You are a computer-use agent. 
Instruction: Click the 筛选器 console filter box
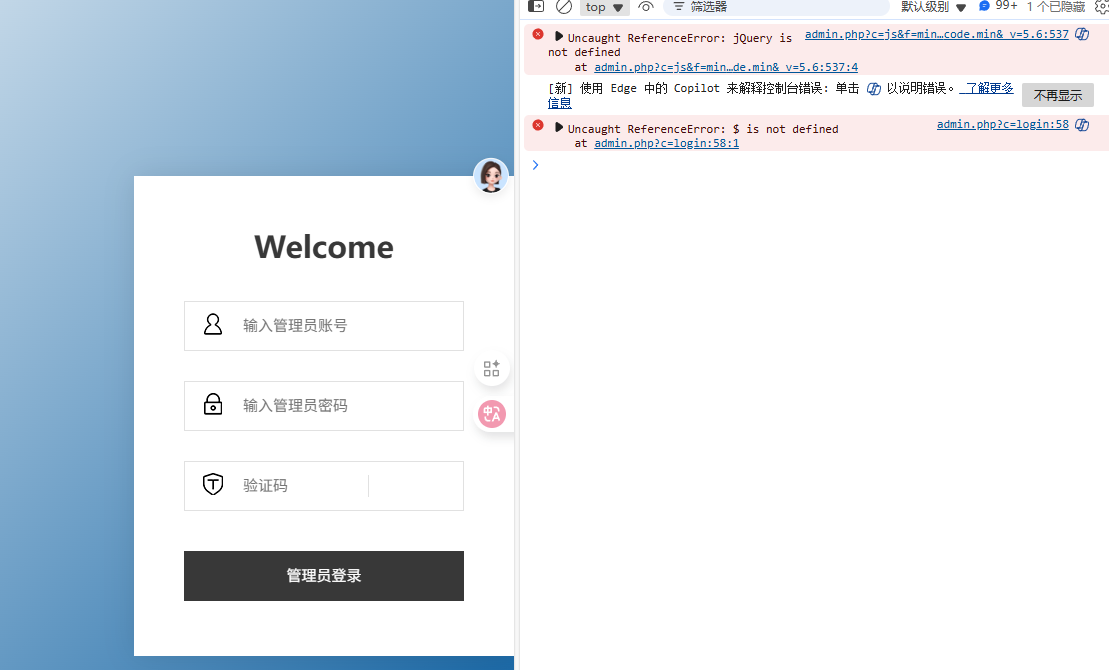pyautogui.click(x=780, y=7)
